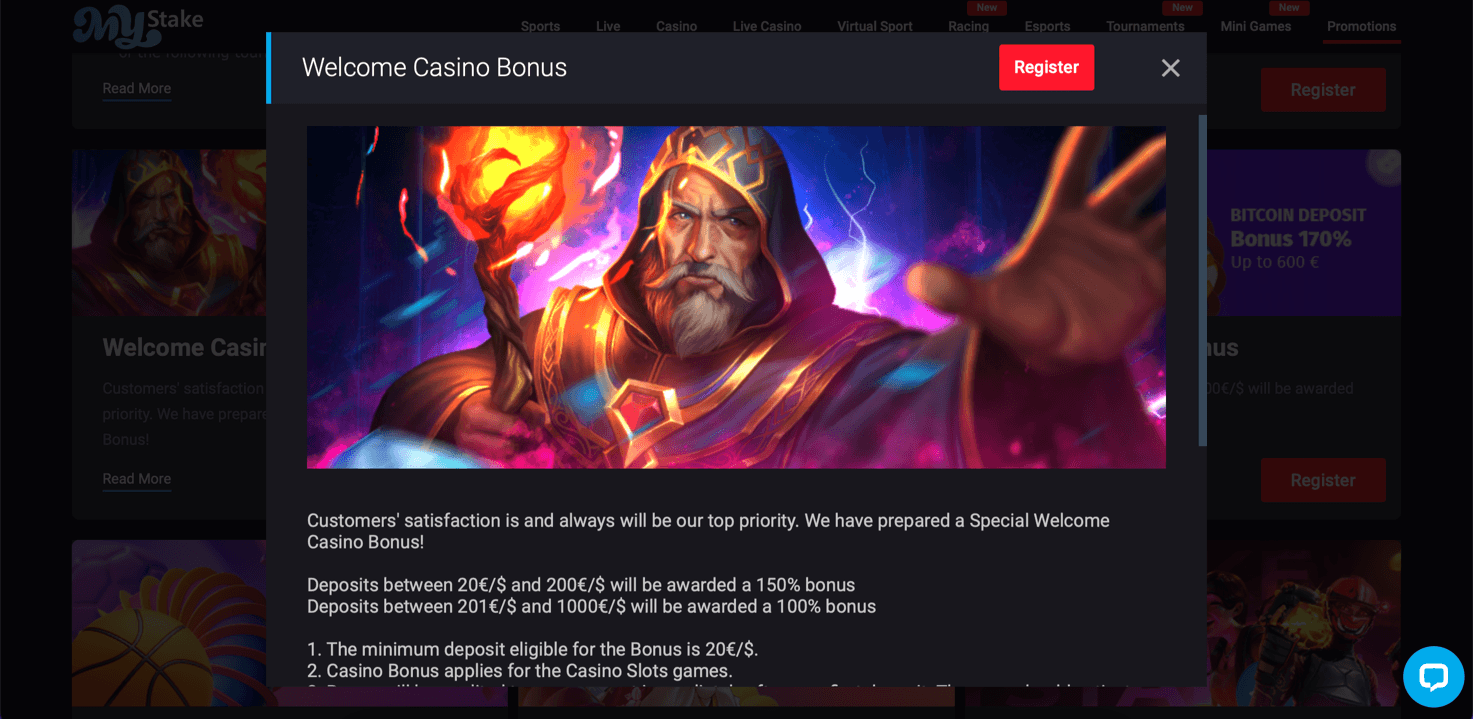Select Mini Games from navigation
This screenshot has width=1473, height=719.
pos(1256,26)
